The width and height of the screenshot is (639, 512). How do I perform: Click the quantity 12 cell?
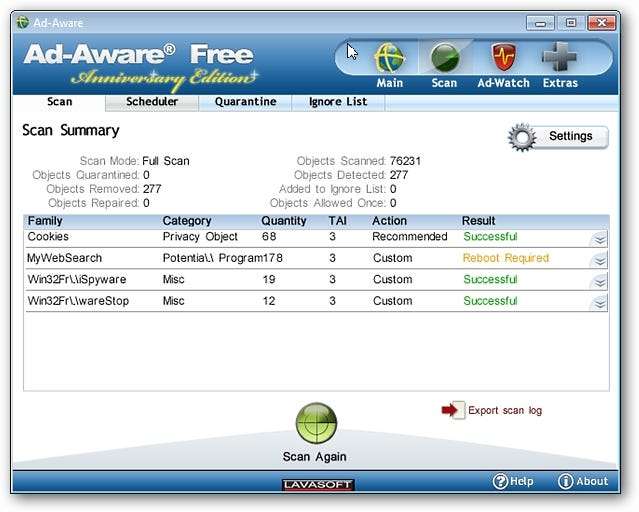coord(269,301)
